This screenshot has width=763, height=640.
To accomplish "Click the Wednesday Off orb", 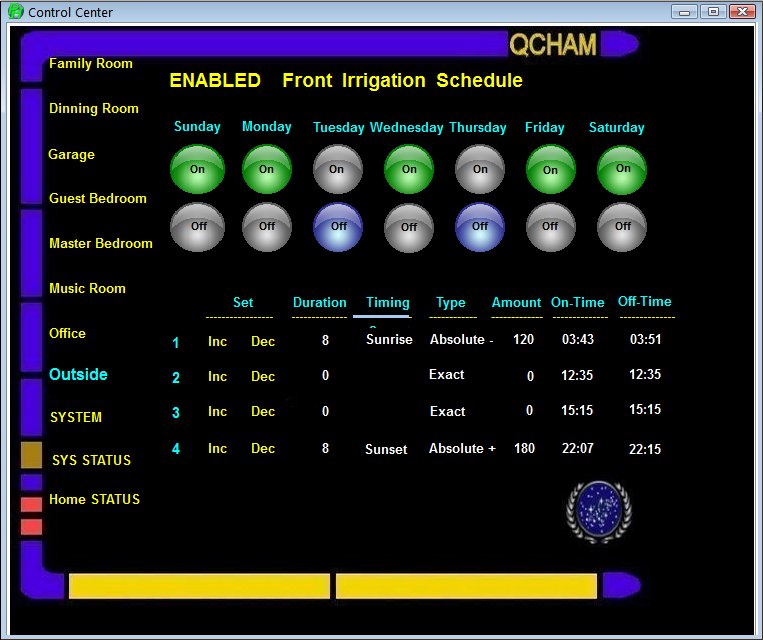I will coord(409,227).
